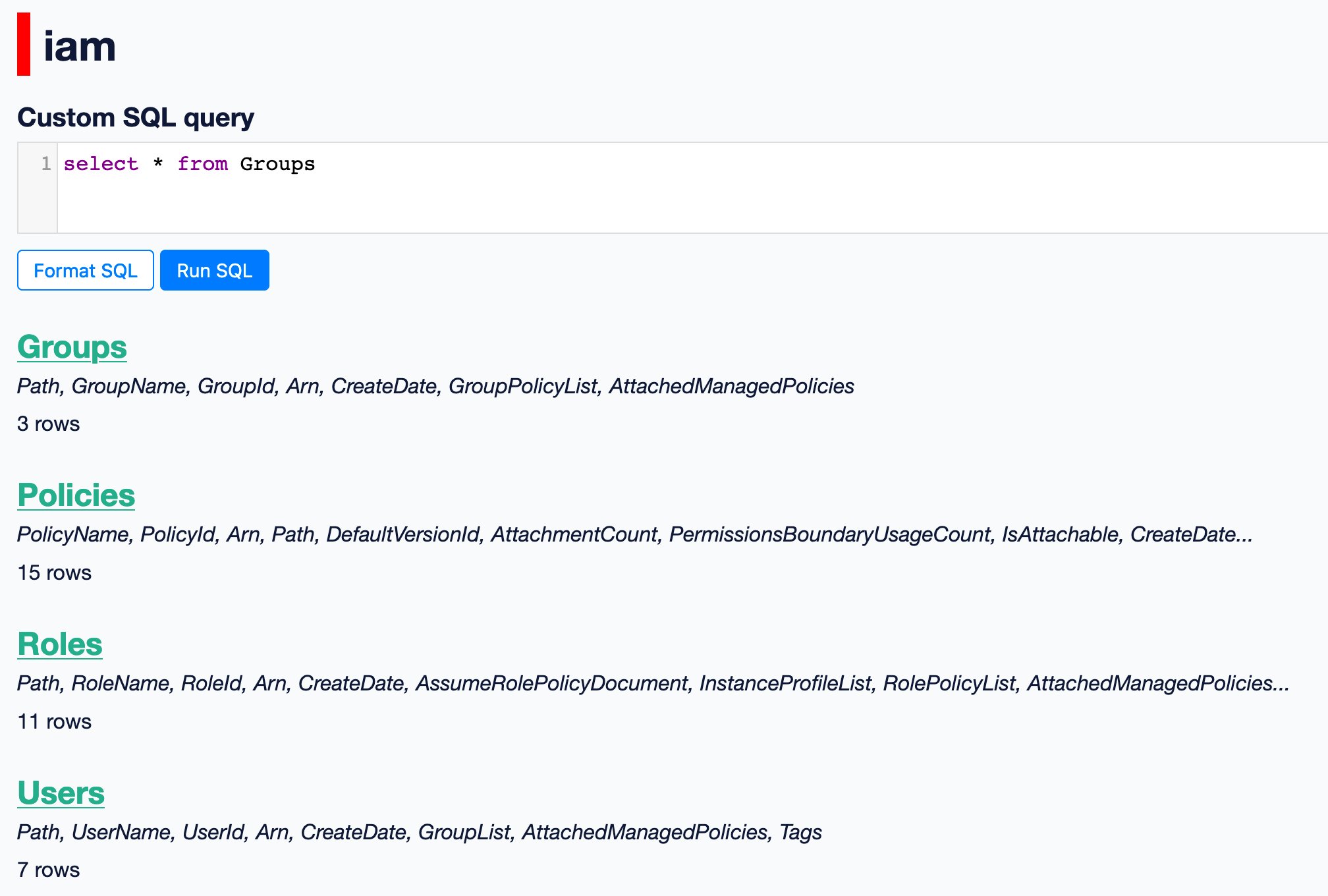The image size is (1328, 896).
Task: Open the Users table link
Action: (61, 793)
